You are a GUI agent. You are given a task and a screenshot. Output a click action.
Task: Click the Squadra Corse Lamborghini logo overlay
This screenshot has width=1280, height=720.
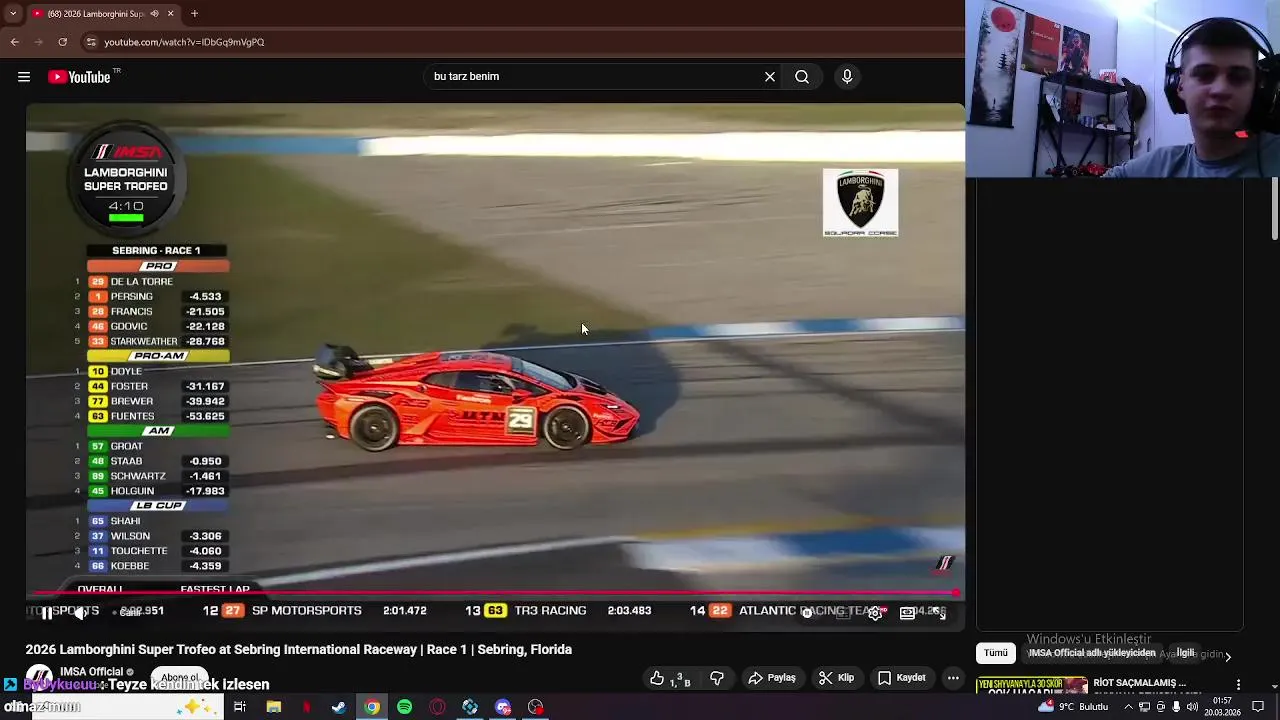860,203
